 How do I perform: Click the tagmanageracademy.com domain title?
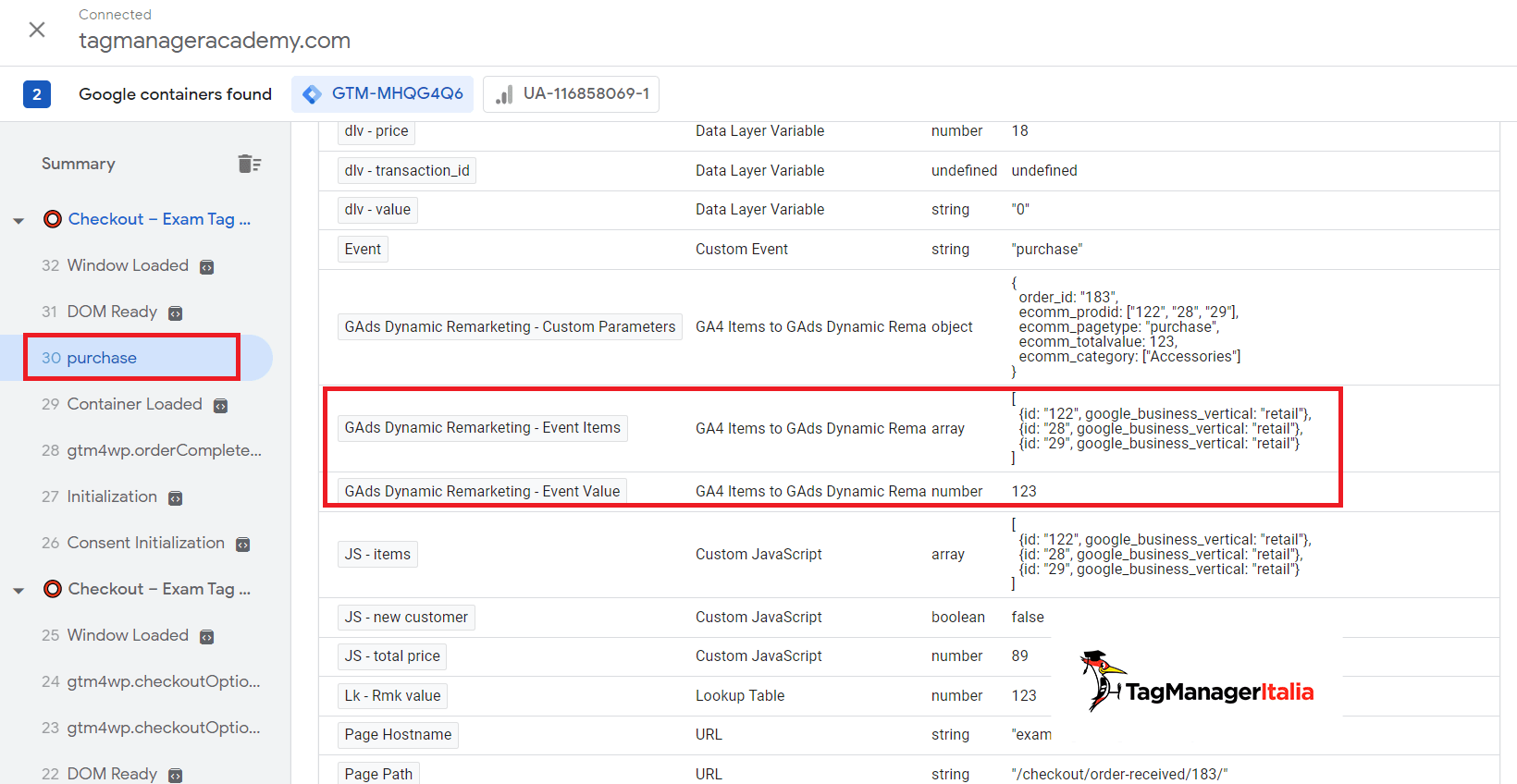pos(215,41)
